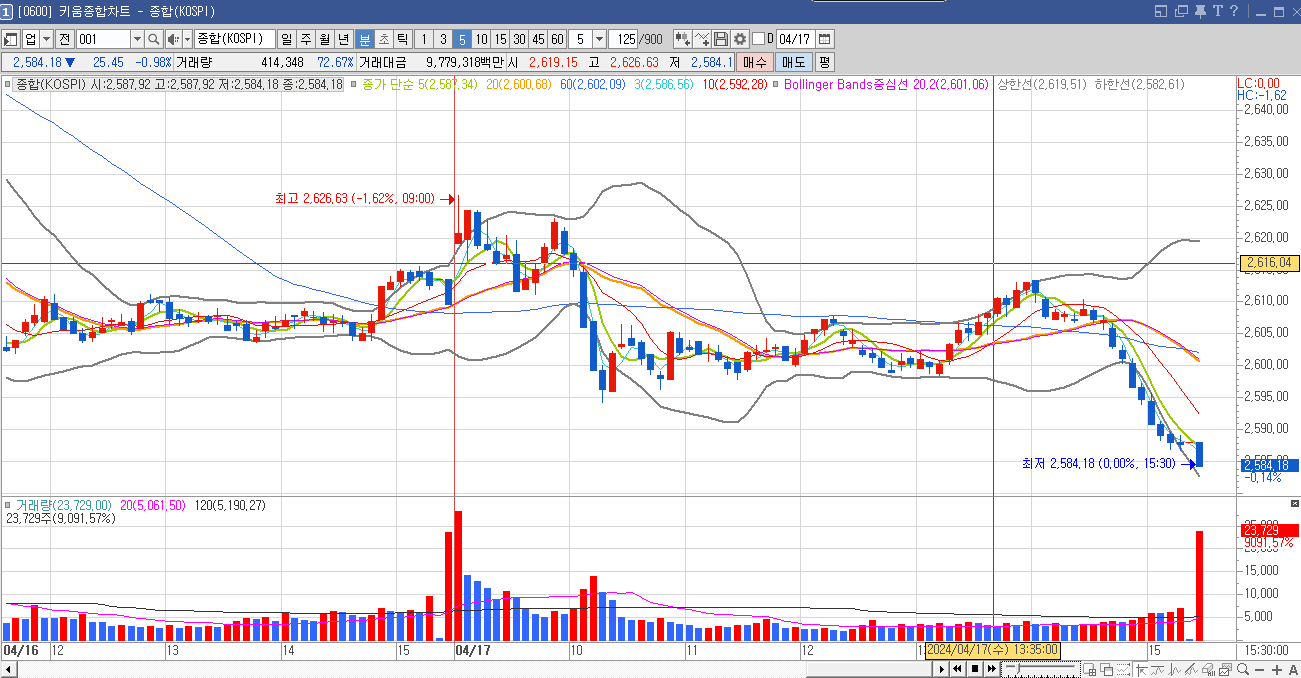The width and height of the screenshot is (1301, 678).
Task: Choose the 15-minute interval button
Action: [x=500, y=39]
